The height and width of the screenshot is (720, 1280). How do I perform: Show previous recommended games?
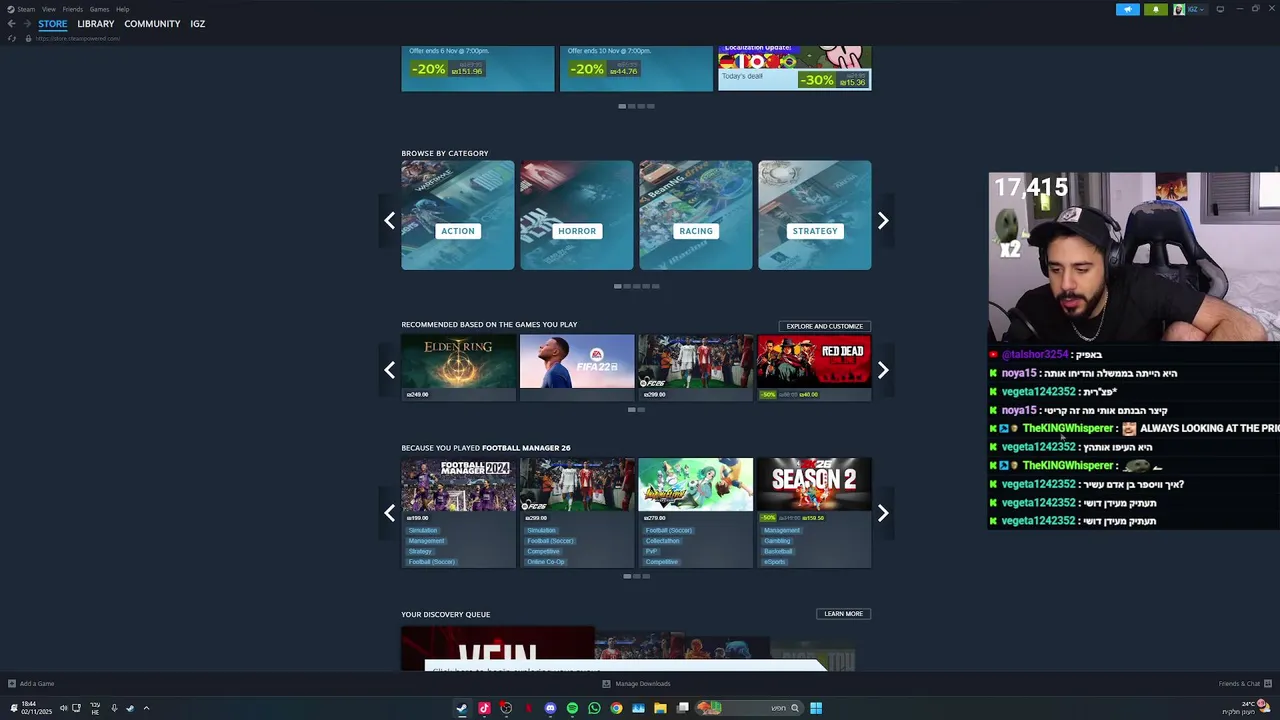click(x=390, y=370)
